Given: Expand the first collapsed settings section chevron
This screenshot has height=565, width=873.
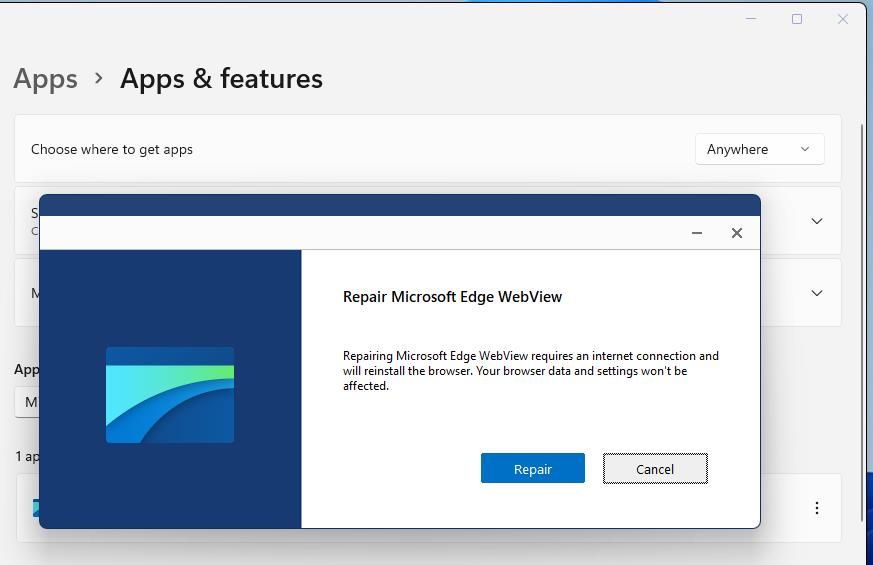Looking at the screenshot, I should pos(816,221).
